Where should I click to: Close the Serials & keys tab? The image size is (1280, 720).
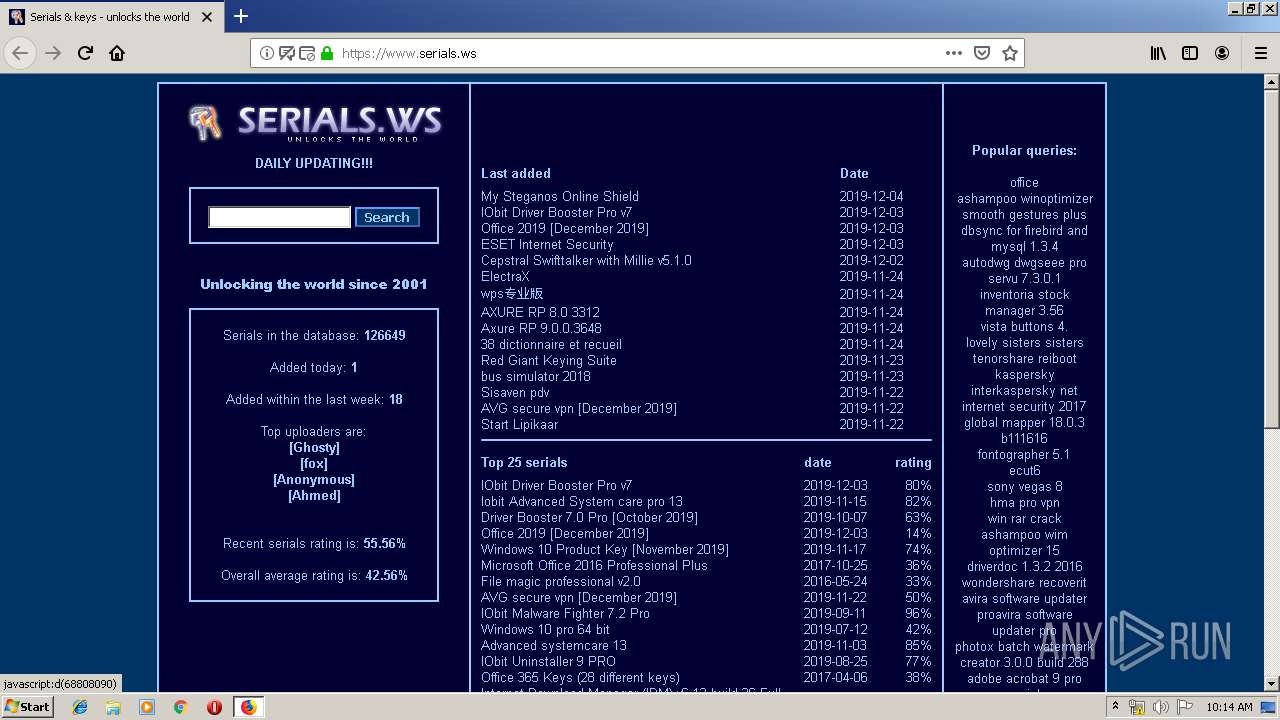207,17
